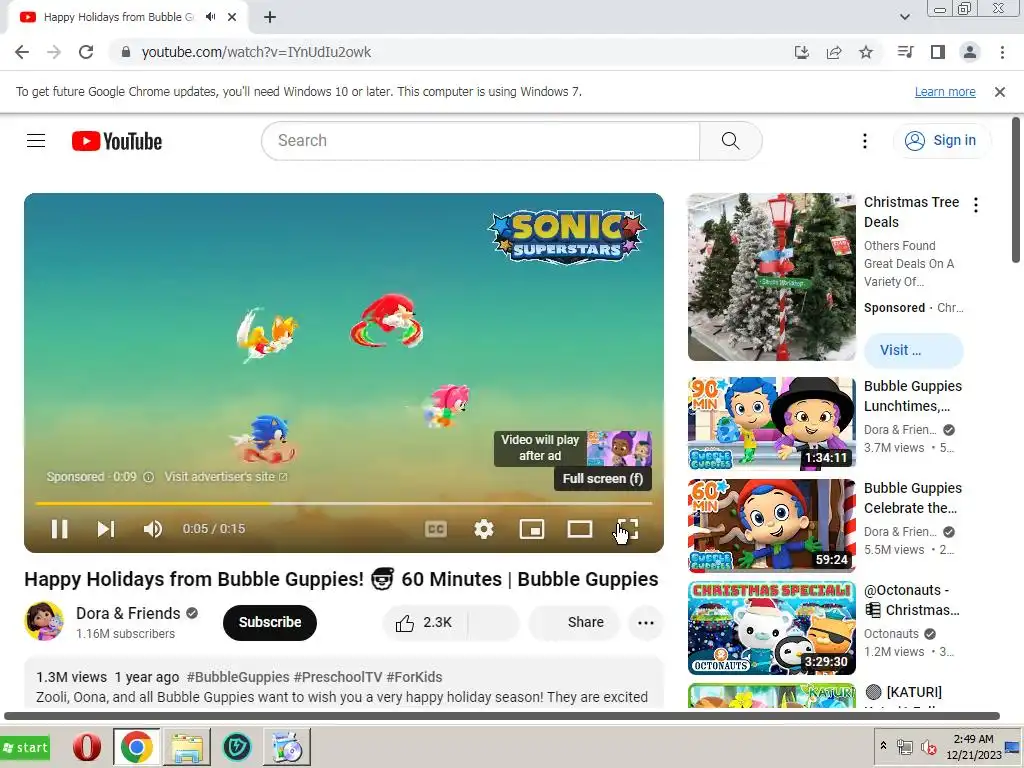Open Christmas Tree Deals ad thumbnail
The image size is (1024, 768).
771,277
